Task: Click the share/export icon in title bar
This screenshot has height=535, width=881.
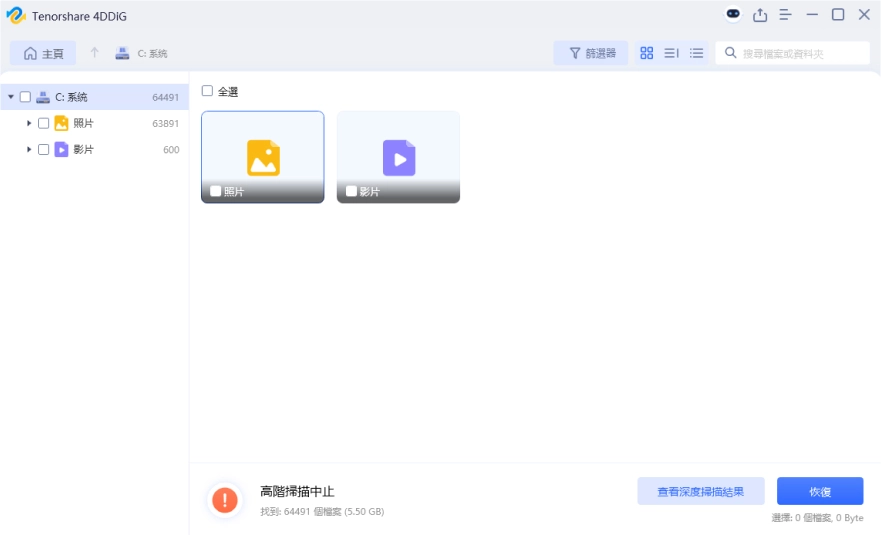Action: pos(760,15)
